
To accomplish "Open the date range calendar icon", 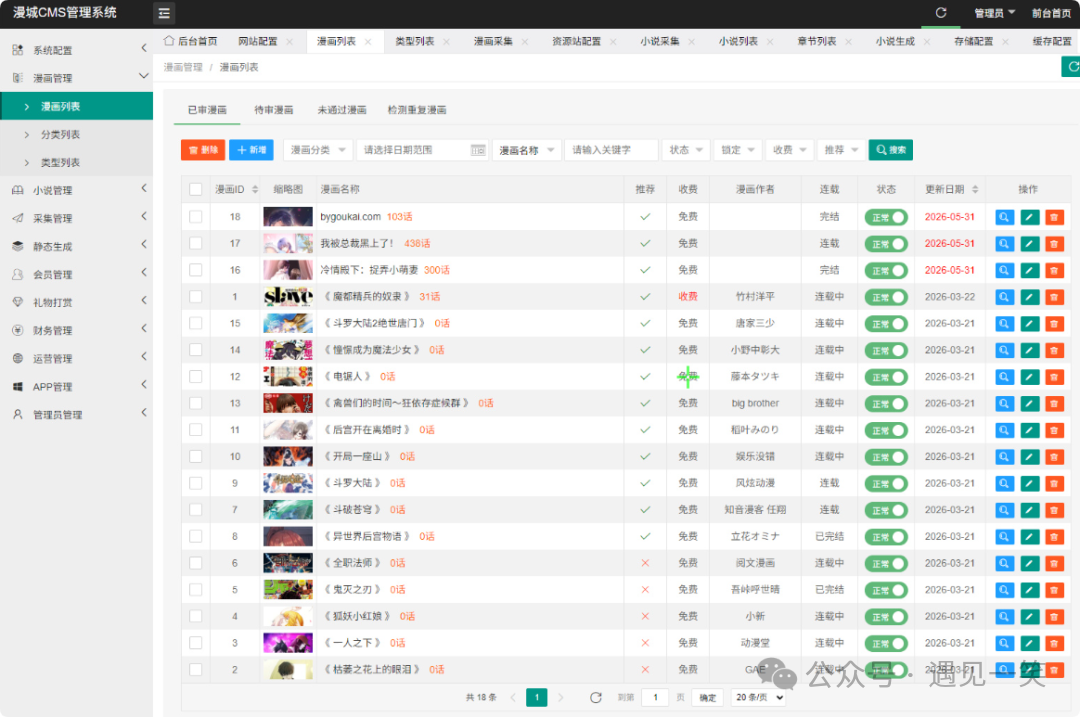I will point(478,150).
